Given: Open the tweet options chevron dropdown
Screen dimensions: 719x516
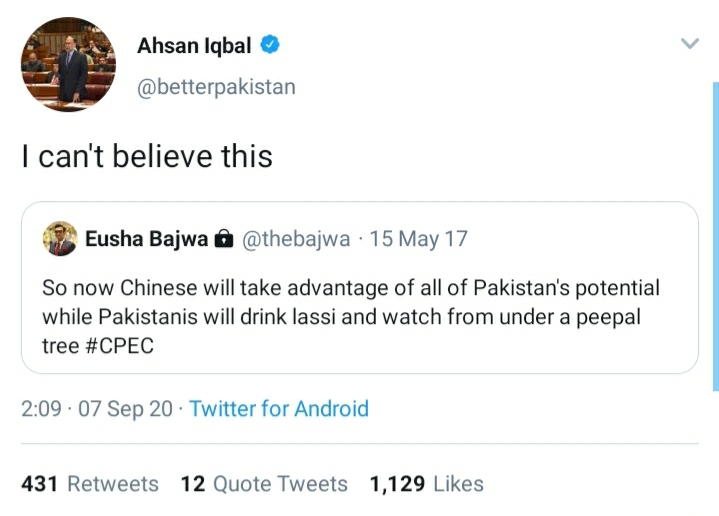Looking at the screenshot, I should [x=689, y=44].
